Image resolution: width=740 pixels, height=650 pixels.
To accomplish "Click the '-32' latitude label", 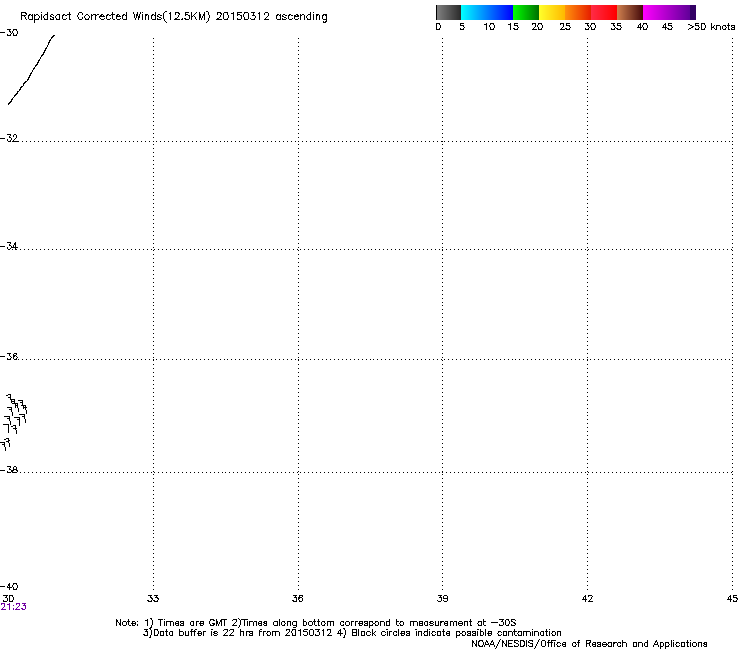I will click(9, 138).
